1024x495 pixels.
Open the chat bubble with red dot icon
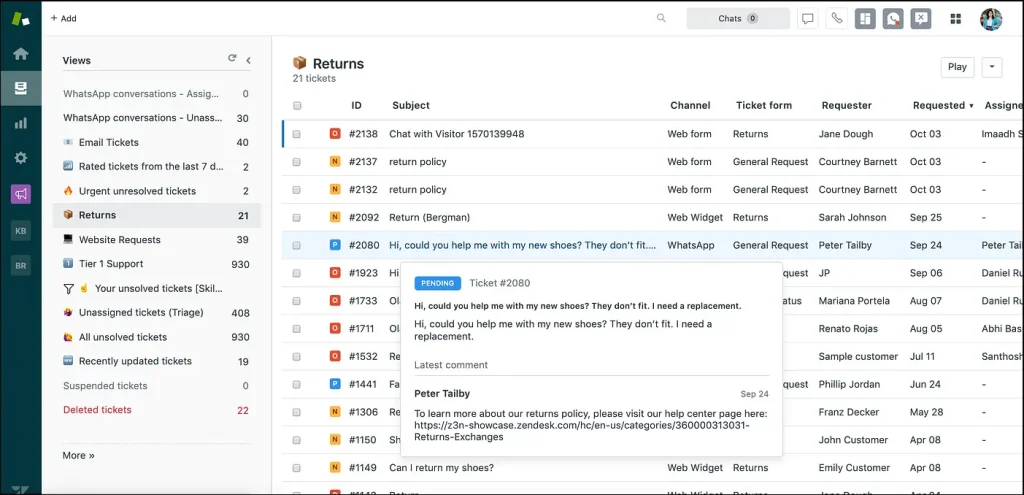point(893,18)
